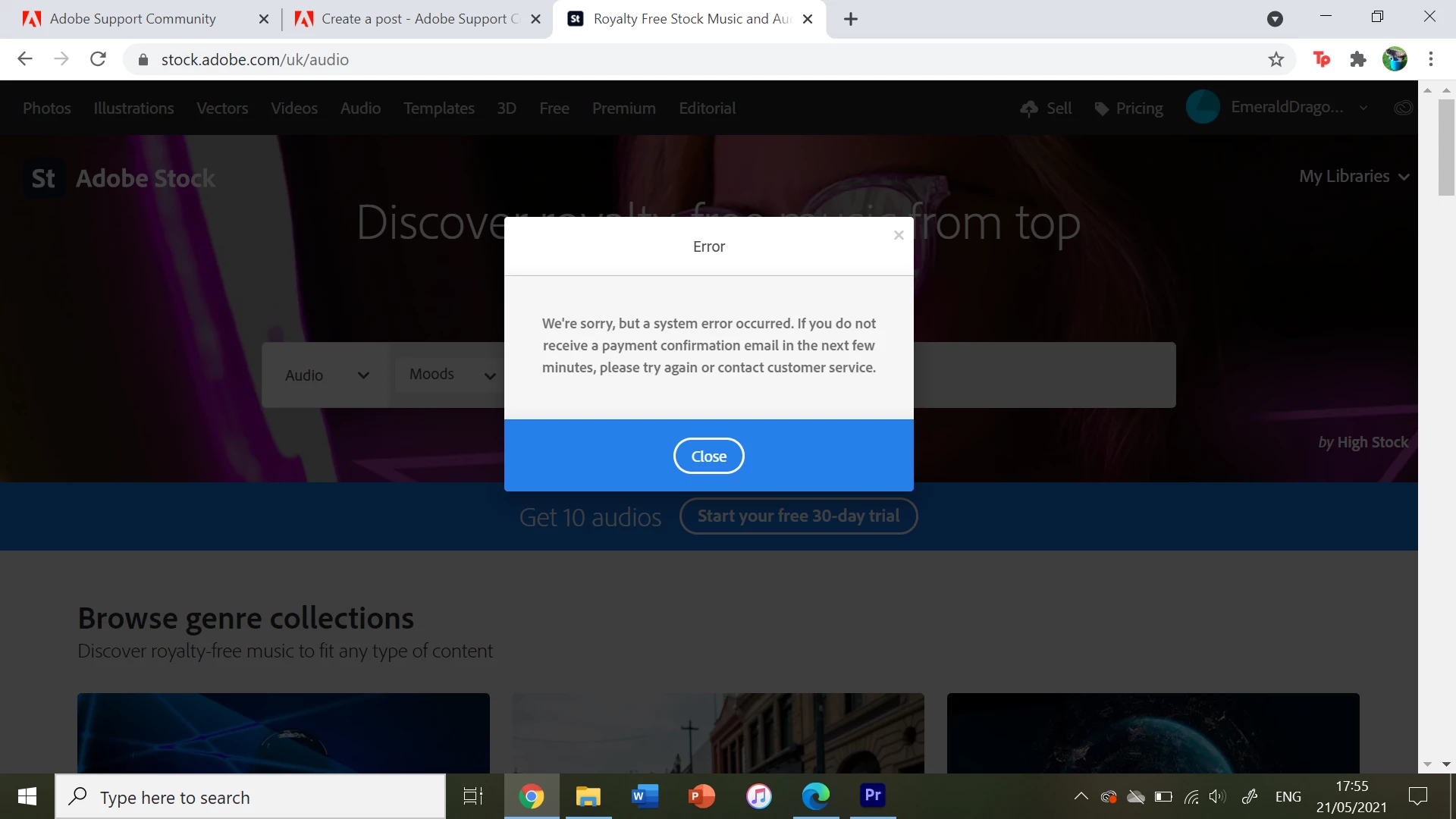The height and width of the screenshot is (819, 1456).
Task: Click the red Tp extension icon
Action: [1322, 59]
